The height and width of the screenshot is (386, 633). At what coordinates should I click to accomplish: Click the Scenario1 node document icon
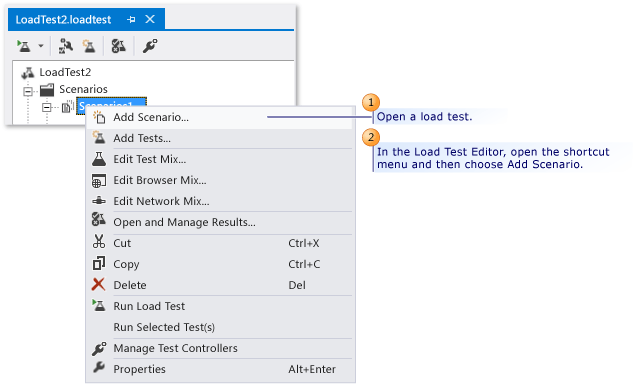[x=67, y=107]
